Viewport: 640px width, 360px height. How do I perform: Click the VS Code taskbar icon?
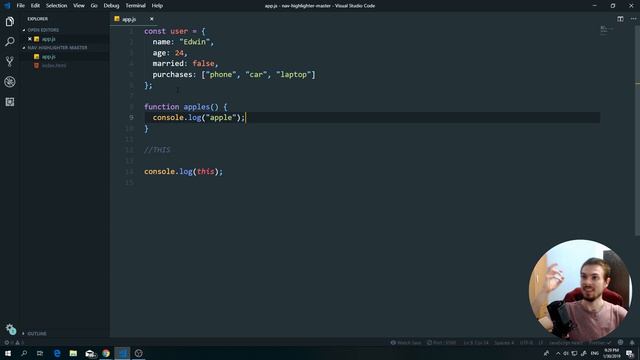122,353
